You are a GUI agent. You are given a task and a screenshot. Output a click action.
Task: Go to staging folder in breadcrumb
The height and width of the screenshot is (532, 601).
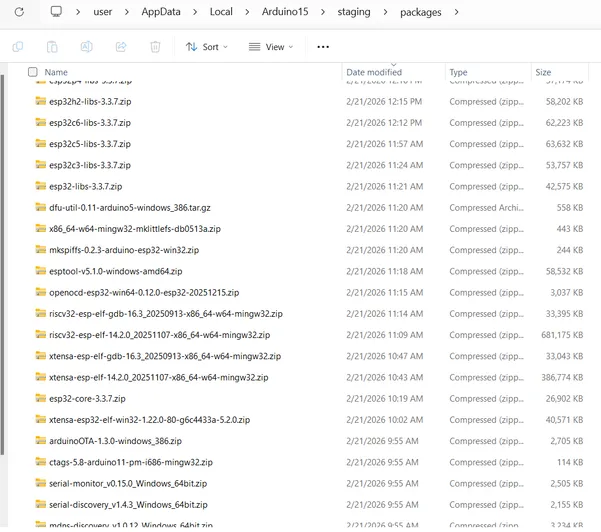point(354,12)
